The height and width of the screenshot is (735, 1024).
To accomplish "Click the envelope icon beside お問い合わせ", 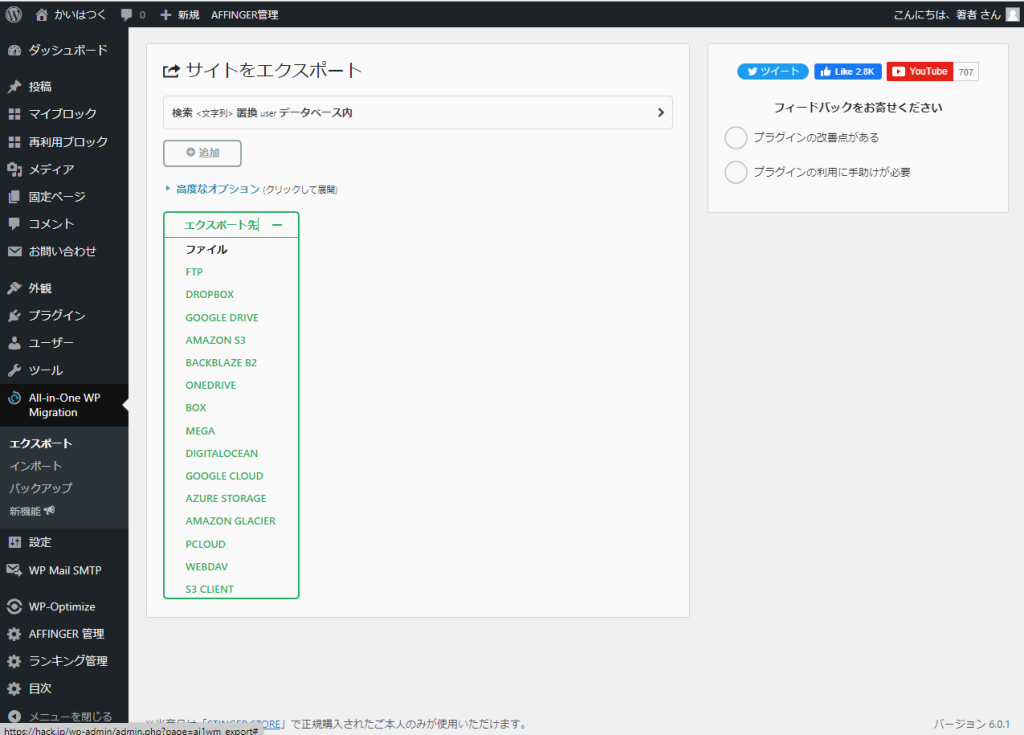I will click(x=14, y=252).
